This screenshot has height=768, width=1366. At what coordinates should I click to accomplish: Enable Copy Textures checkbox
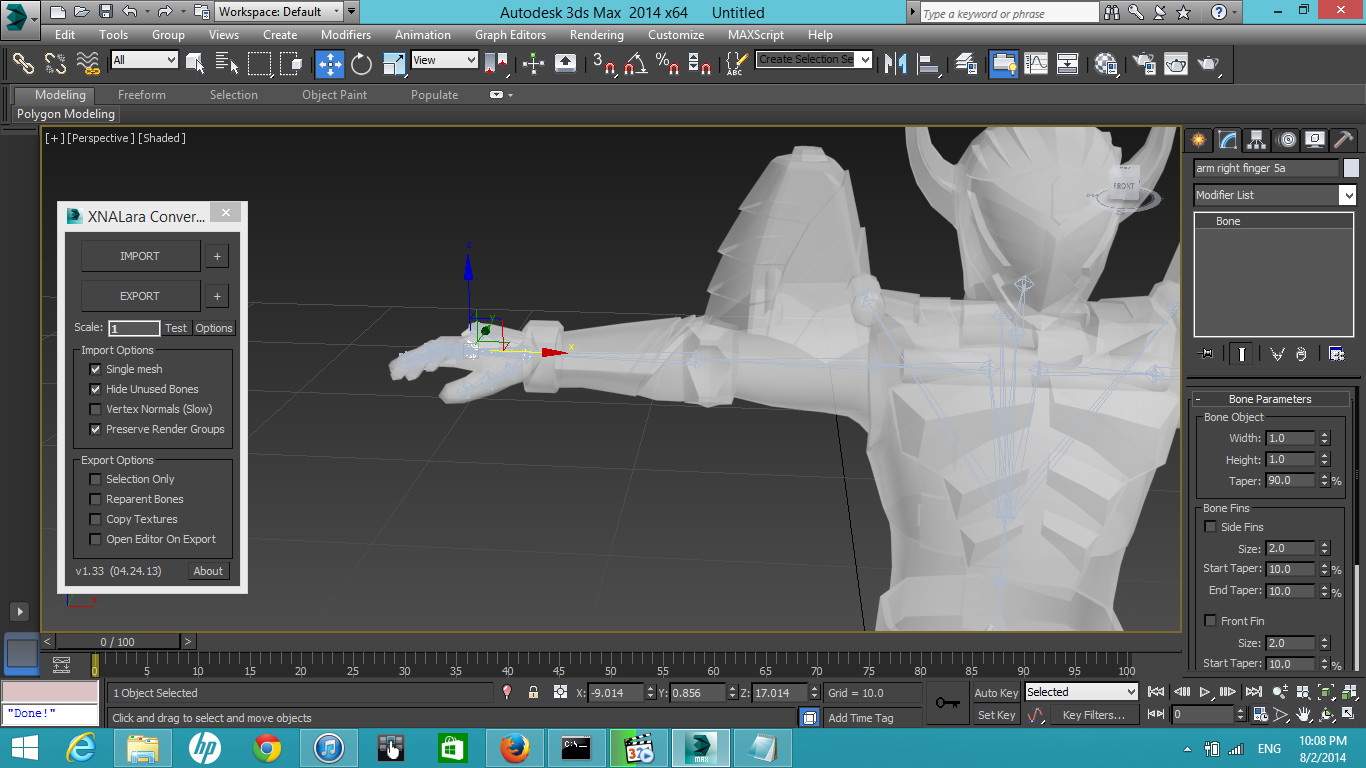pos(96,519)
